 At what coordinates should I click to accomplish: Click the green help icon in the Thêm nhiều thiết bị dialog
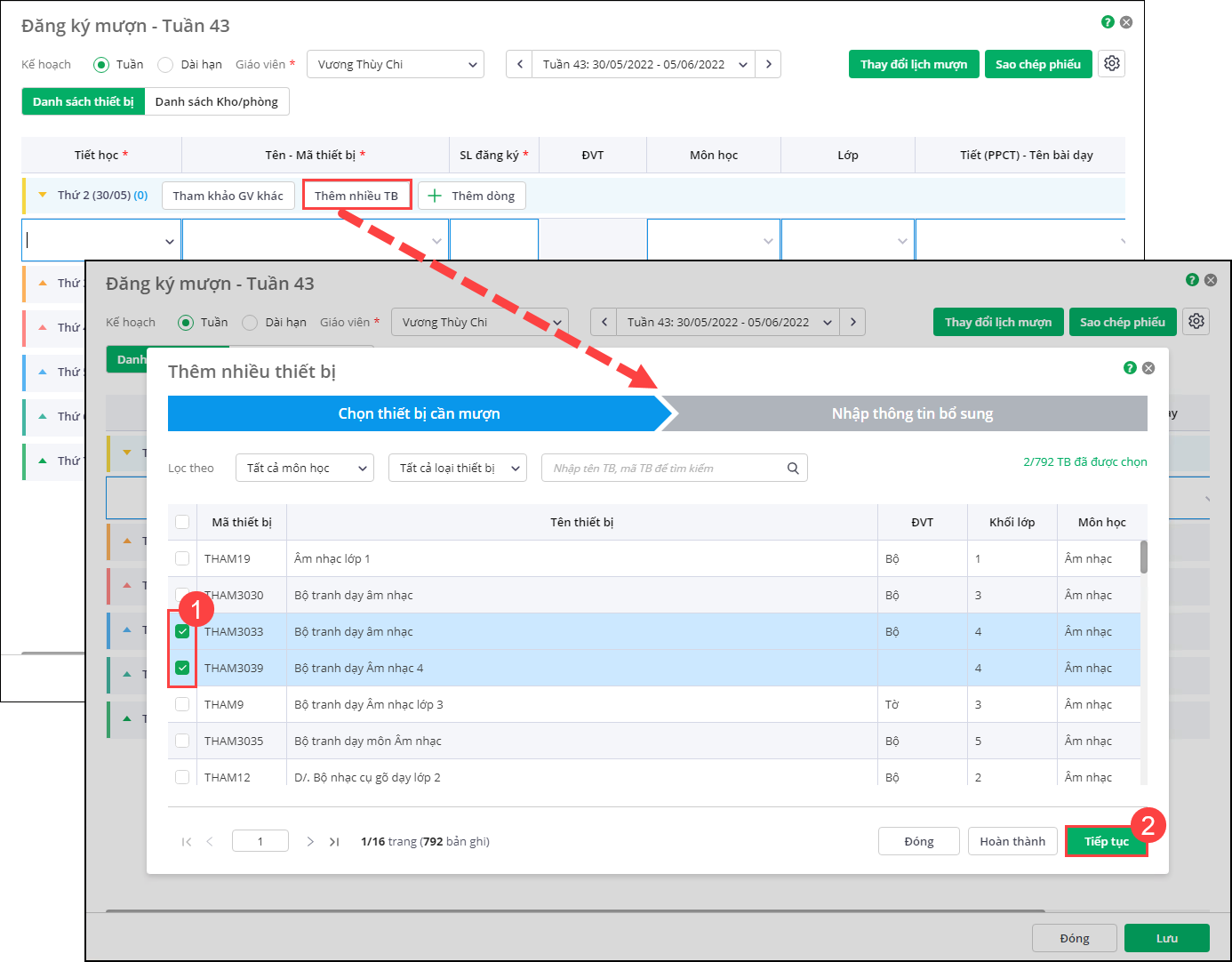click(1130, 368)
